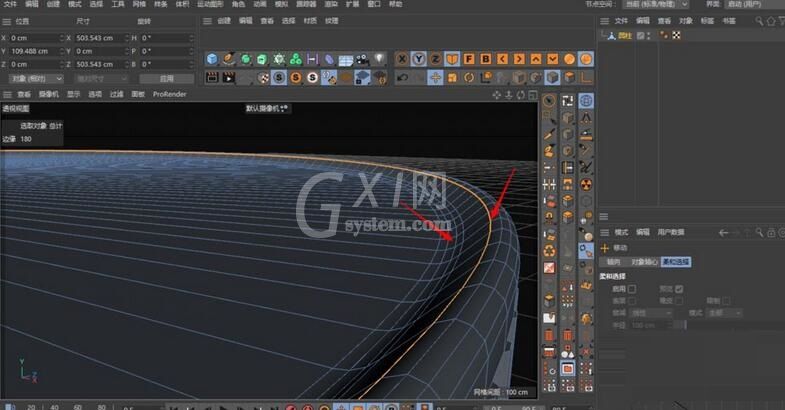The height and width of the screenshot is (410, 785).
Task: Open the 节点空间 dropdown
Action: click(656, 4)
